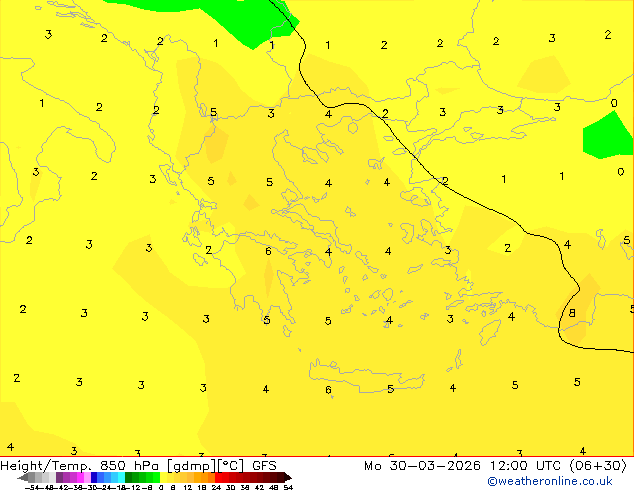The height and width of the screenshot is (490, 634).
Task: Click the '54' label of the legend scale
Action: (288, 487)
